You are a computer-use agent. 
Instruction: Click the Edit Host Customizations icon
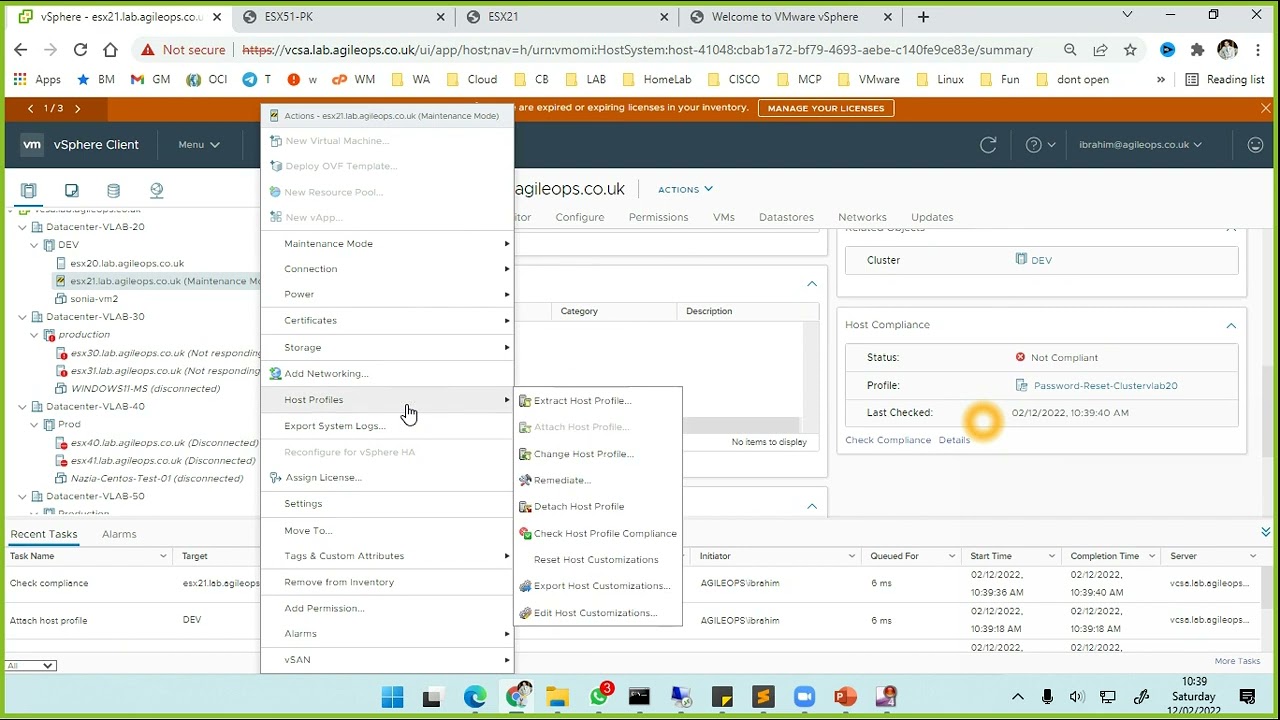(x=525, y=613)
